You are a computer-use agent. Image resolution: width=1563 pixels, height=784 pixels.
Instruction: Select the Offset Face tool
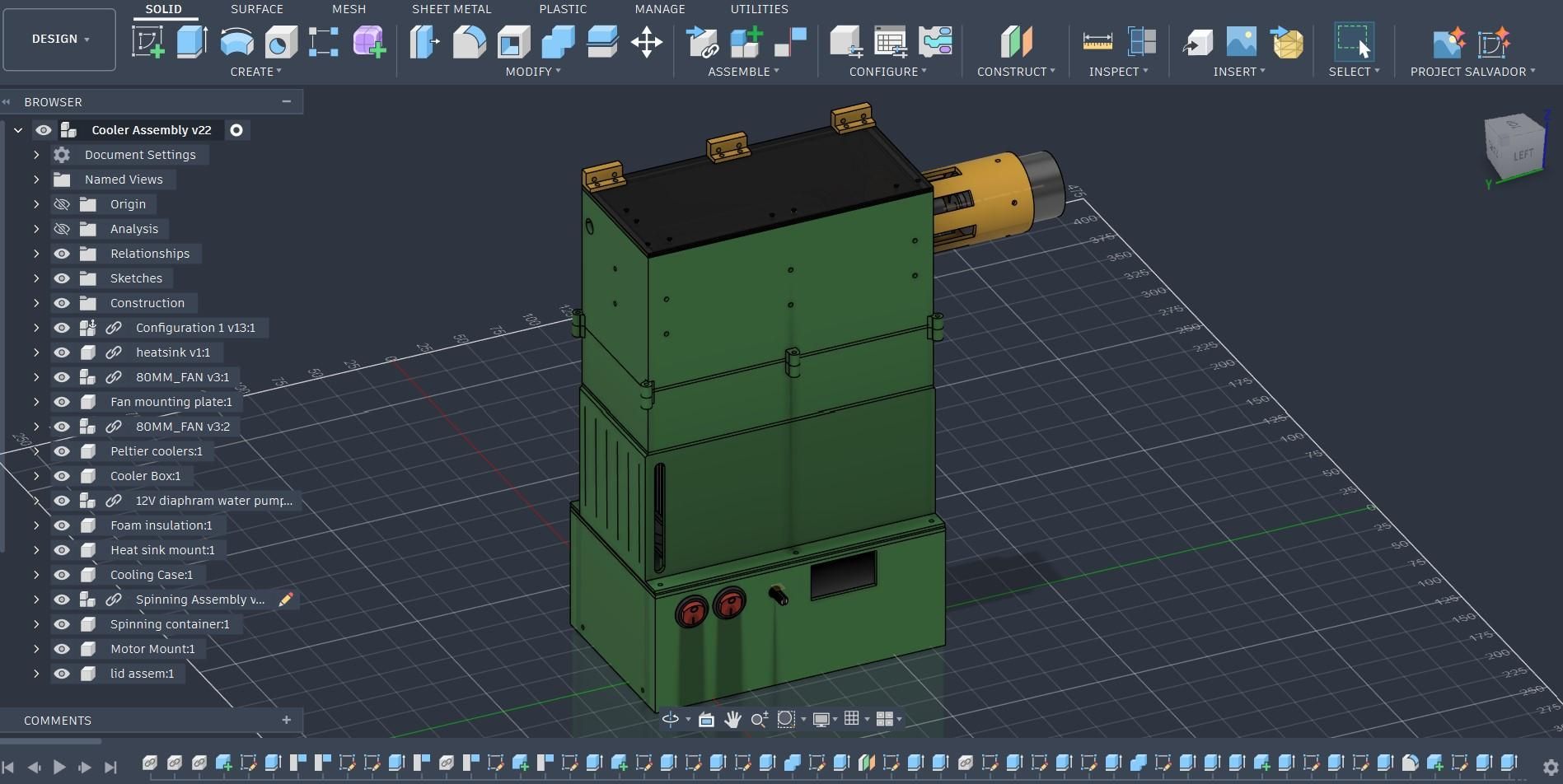click(x=602, y=41)
